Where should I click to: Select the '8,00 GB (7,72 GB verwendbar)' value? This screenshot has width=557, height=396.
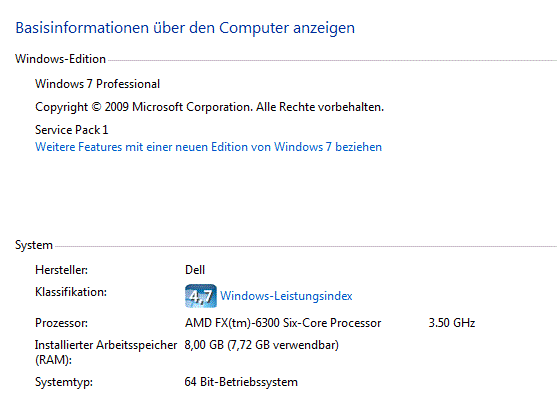point(261,345)
